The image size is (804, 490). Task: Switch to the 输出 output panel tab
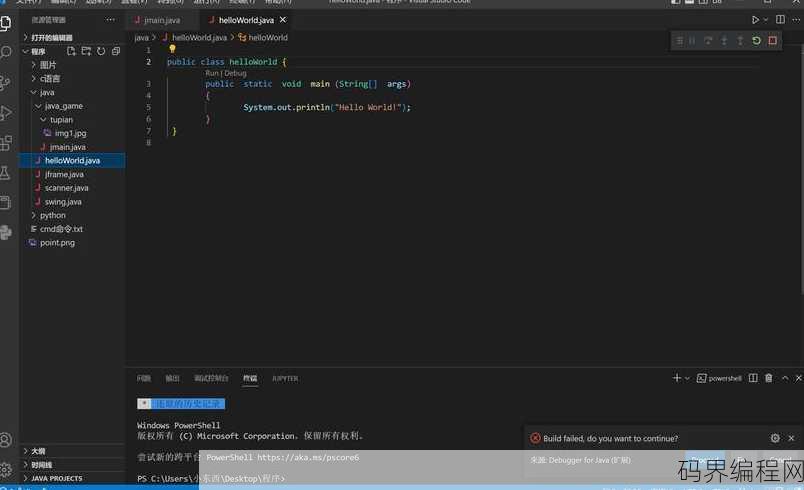pyautogui.click(x=172, y=378)
